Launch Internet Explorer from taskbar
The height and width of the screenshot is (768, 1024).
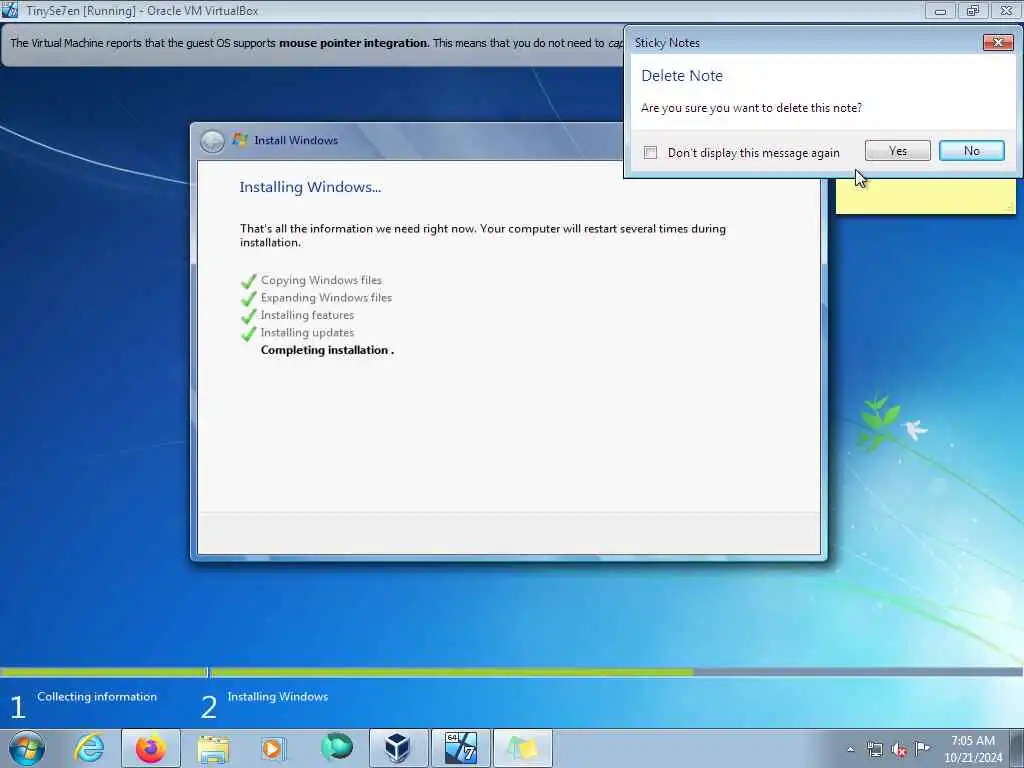point(89,748)
